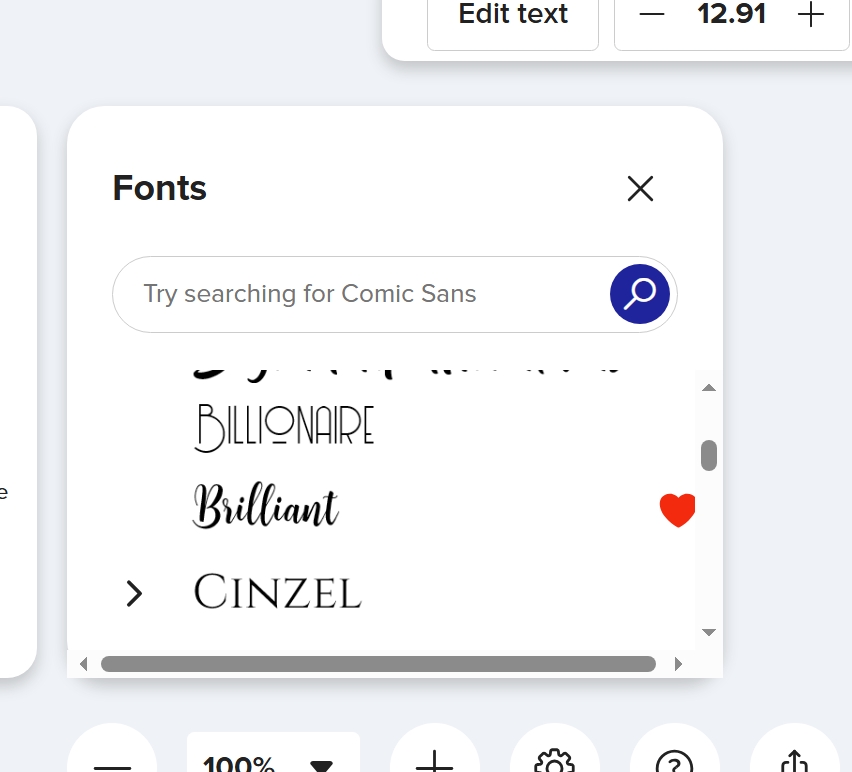Expand the Cinzel font family chevron

pyautogui.click(x=134, y=593)
